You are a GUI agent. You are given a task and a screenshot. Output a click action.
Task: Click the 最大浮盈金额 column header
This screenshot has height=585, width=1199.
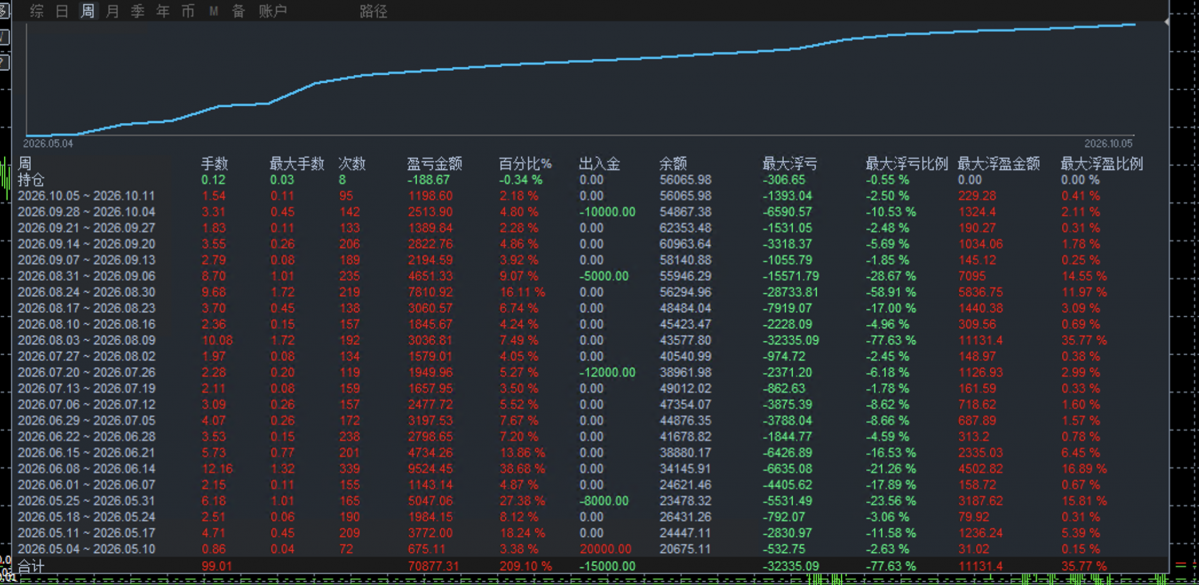[999, 164]
